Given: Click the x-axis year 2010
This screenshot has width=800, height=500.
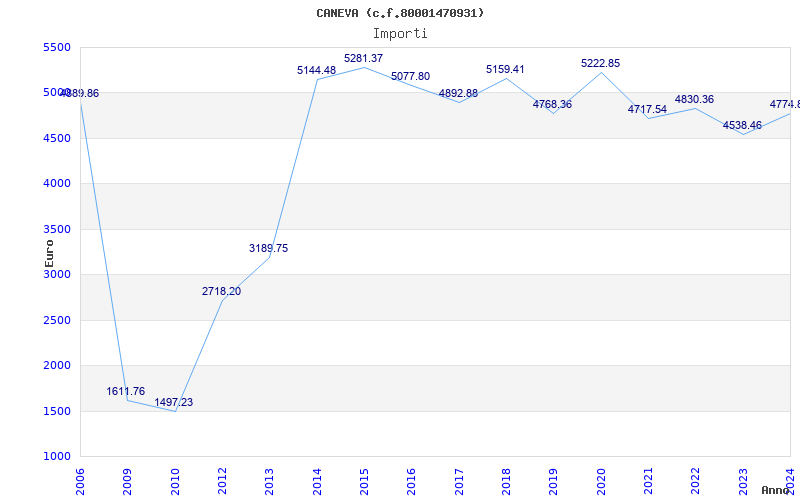Looking at the screenshot, I should point(175,482).
